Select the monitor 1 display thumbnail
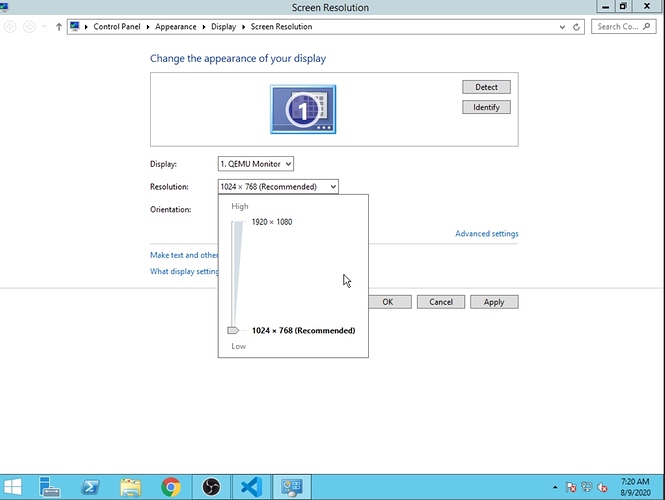665x500 pixels. click(x=303, y=109)
